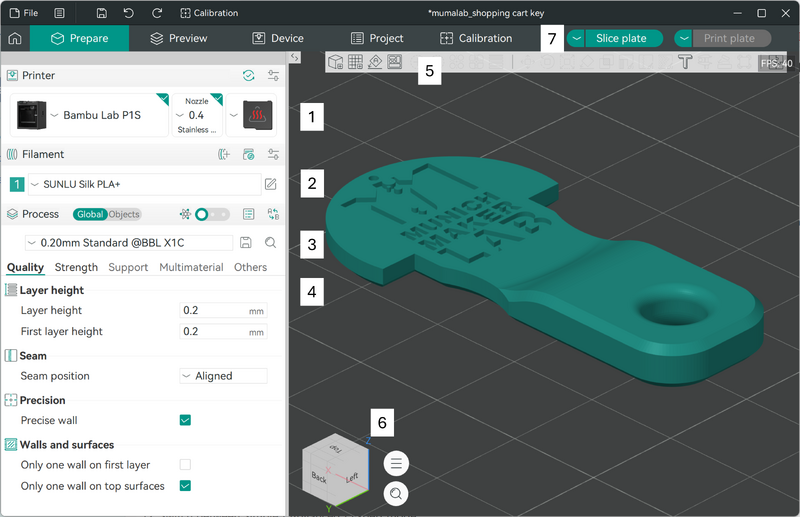Screen dimensions: 800x517
Task: Search the process settings
Action: [270, 243]
